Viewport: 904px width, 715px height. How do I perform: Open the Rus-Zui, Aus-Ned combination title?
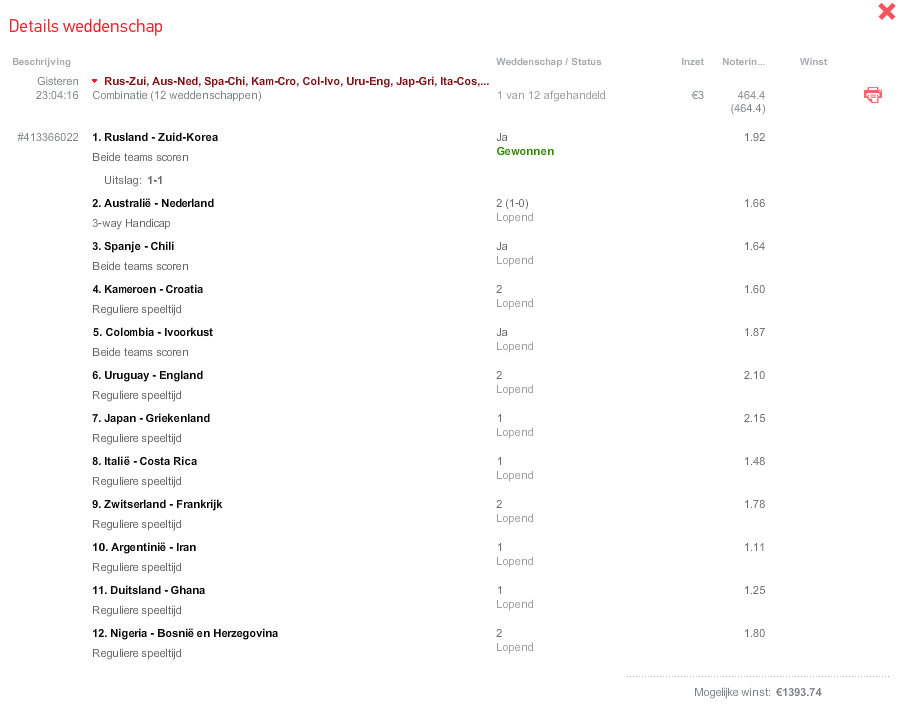[x=296, y=81]
